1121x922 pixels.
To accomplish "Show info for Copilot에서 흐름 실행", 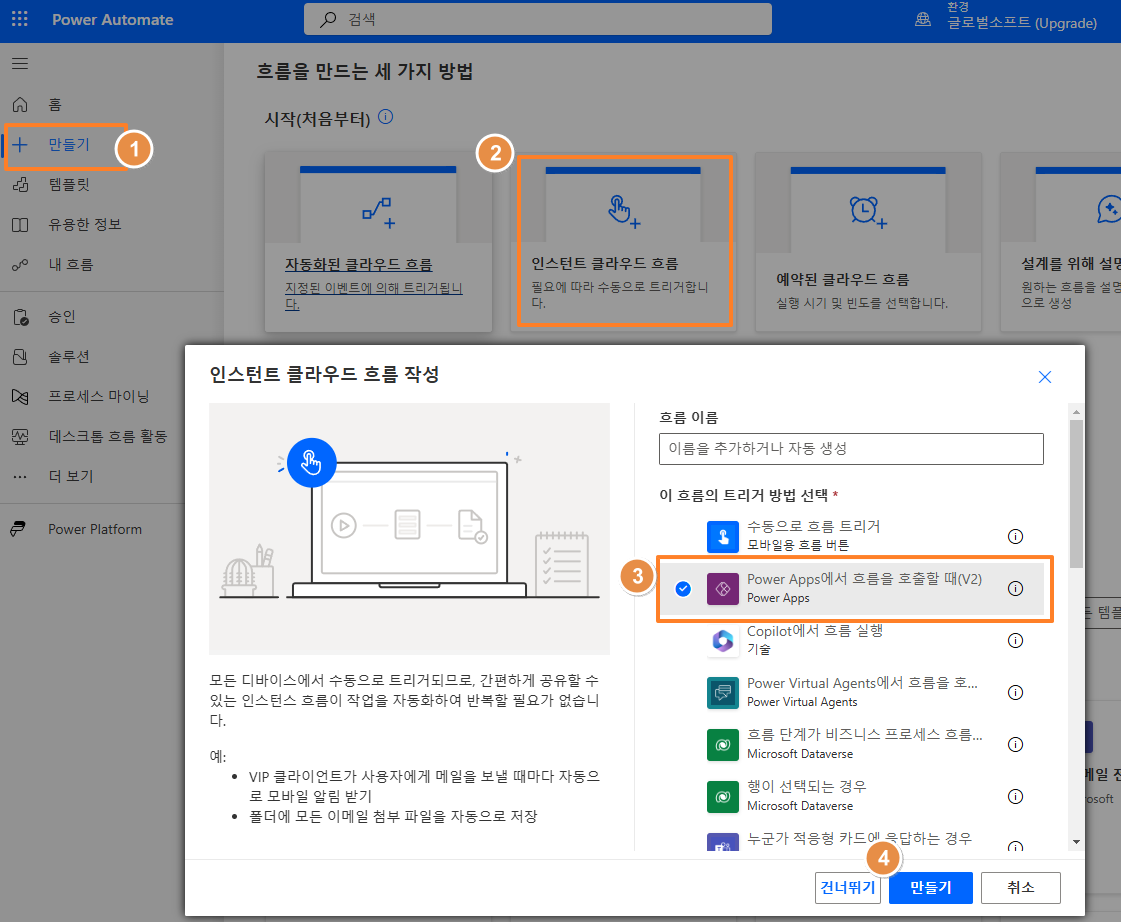I will [1015, 640].
